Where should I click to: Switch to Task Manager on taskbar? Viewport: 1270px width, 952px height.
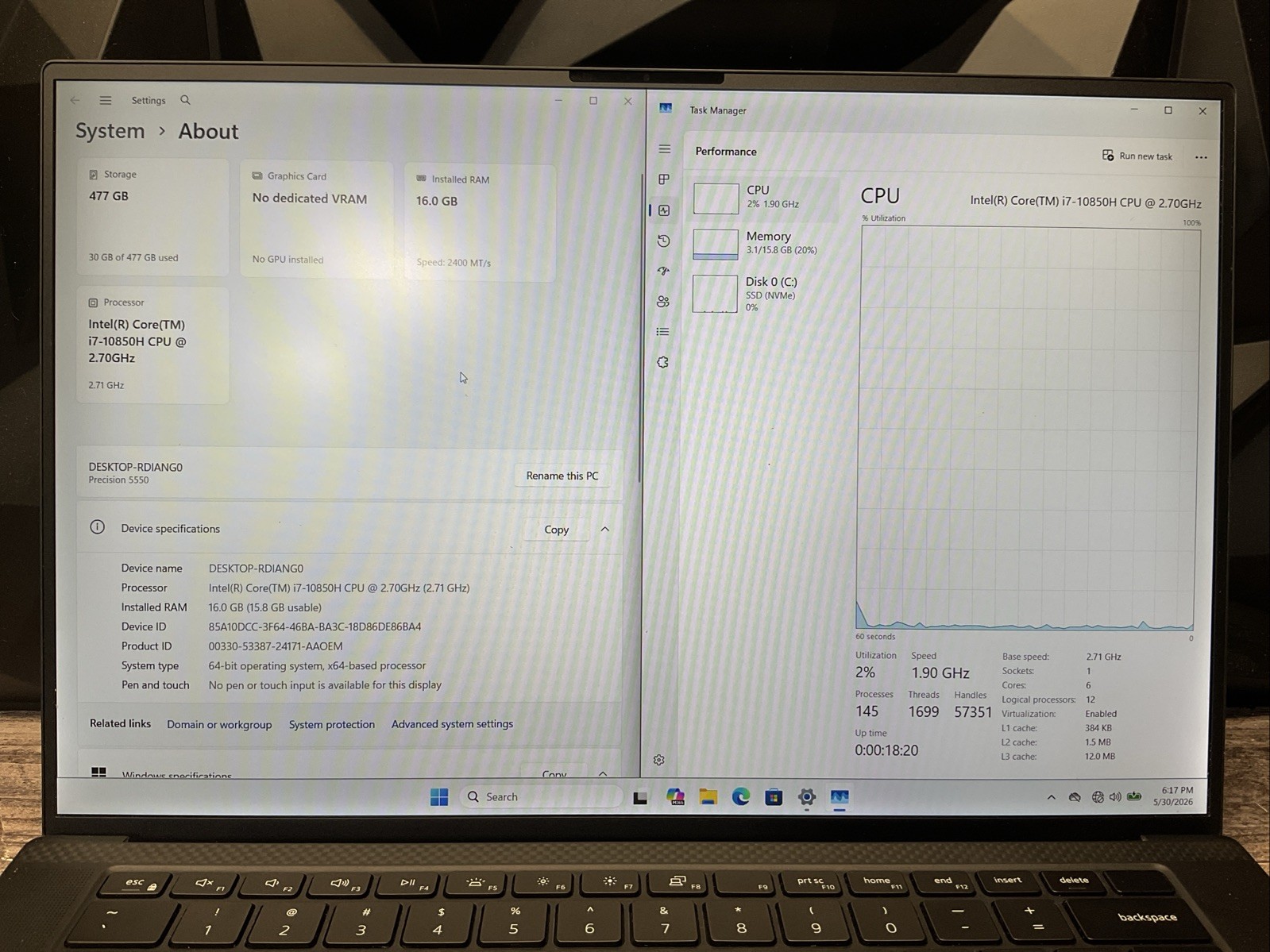[x=840, y=796]
